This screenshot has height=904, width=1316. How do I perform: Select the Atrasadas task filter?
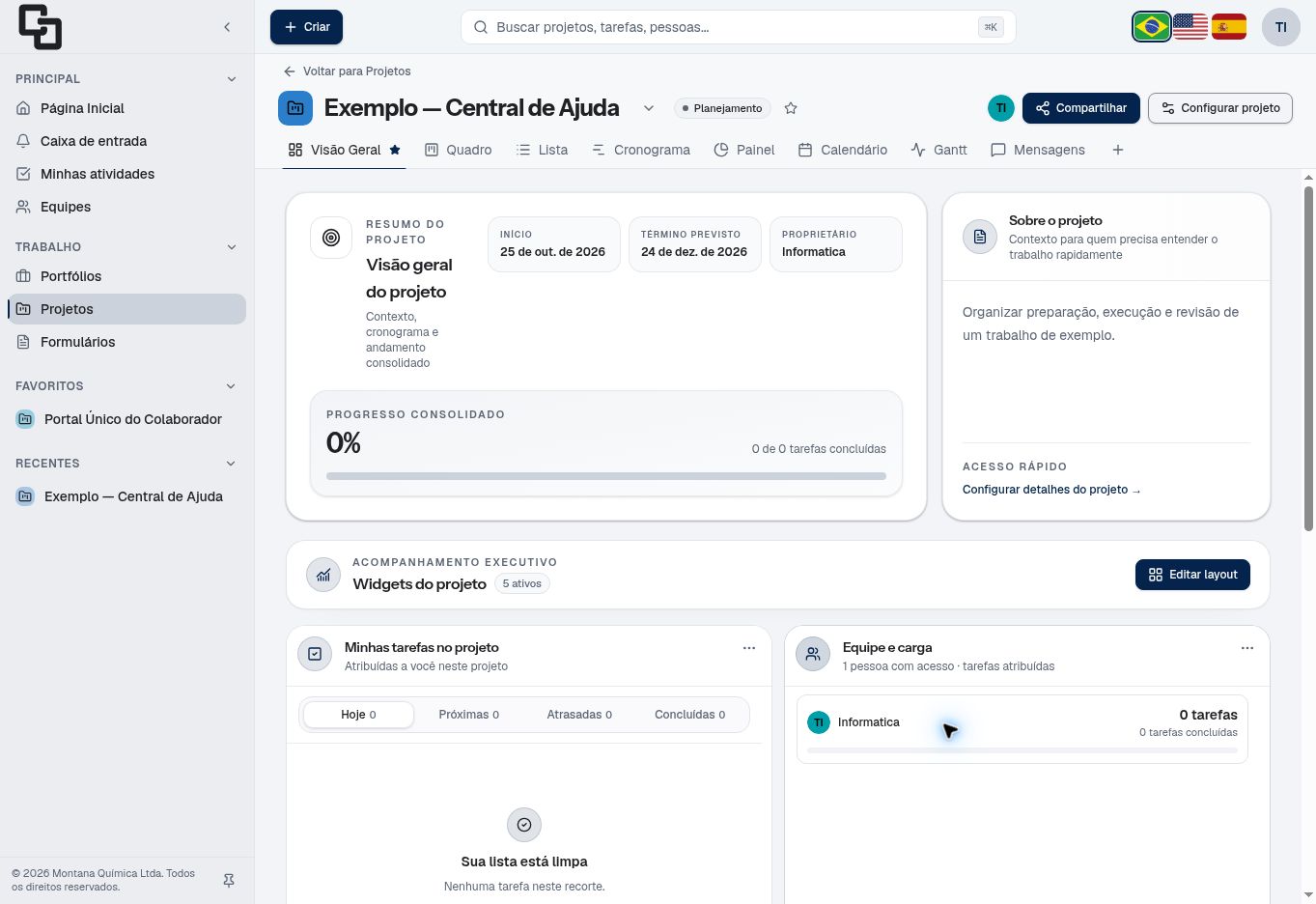[579, 715]
